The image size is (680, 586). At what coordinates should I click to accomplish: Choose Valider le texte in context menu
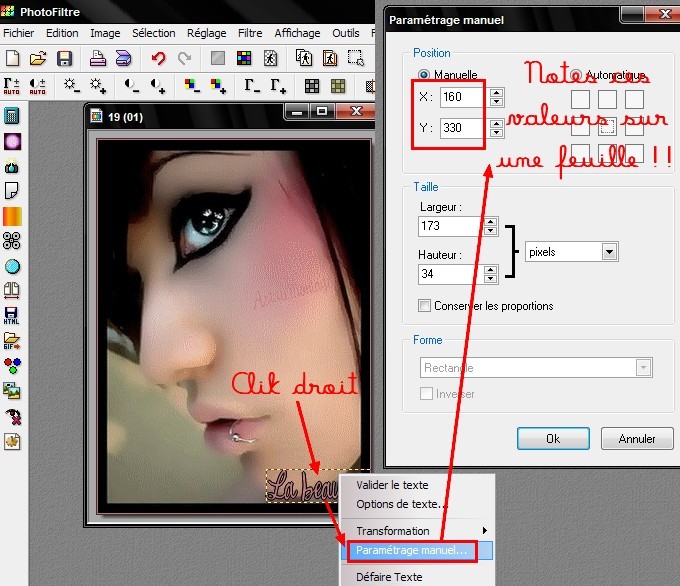[x=392, y=485]
